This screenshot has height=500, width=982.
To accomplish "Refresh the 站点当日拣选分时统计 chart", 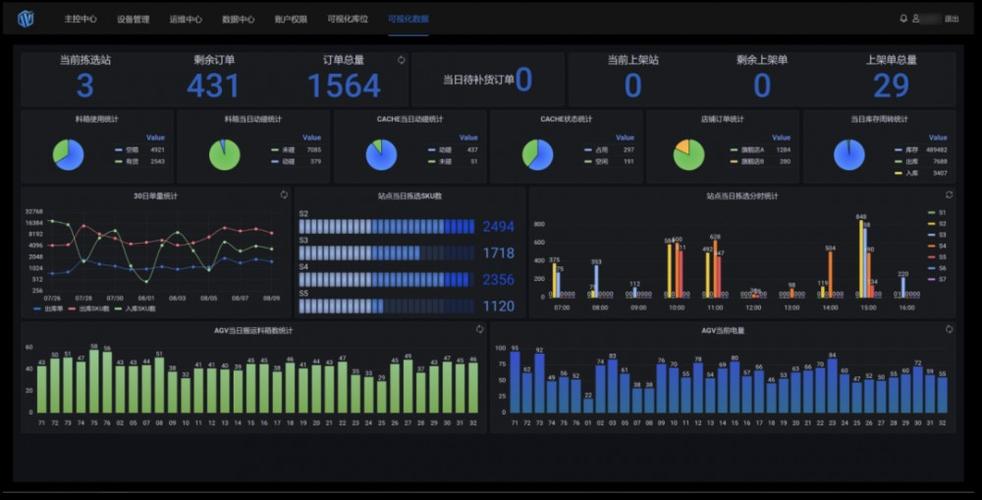I will point(949,195).
